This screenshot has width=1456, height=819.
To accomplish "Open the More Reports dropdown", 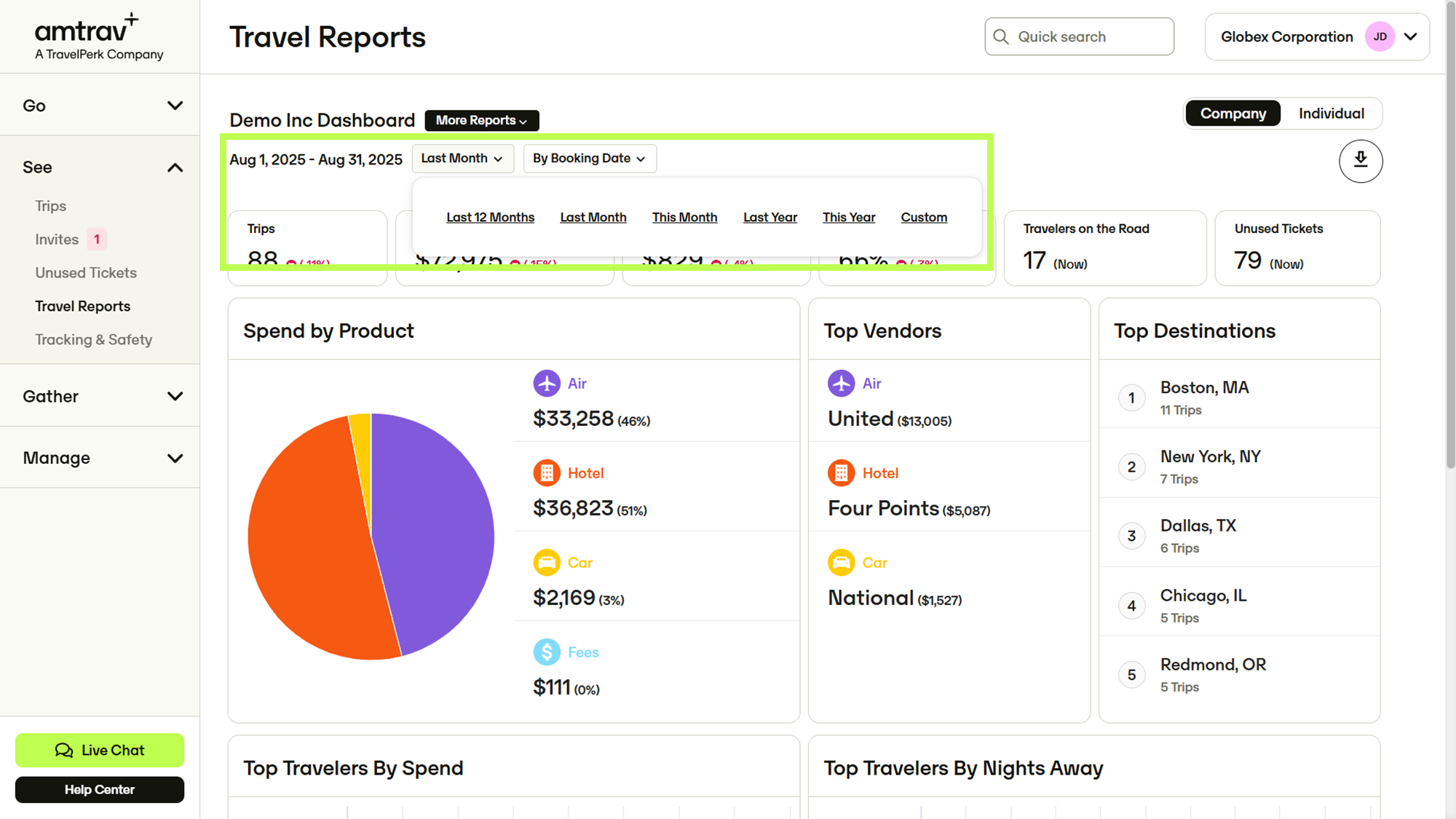I will (x=481, y=120).
